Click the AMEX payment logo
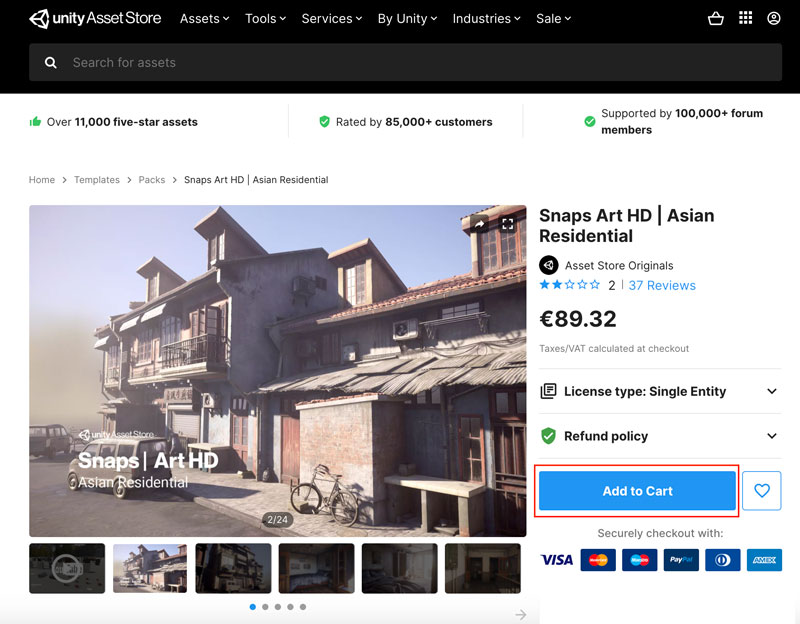Screen dimensions: 800x624 click(x=764, y=560)
